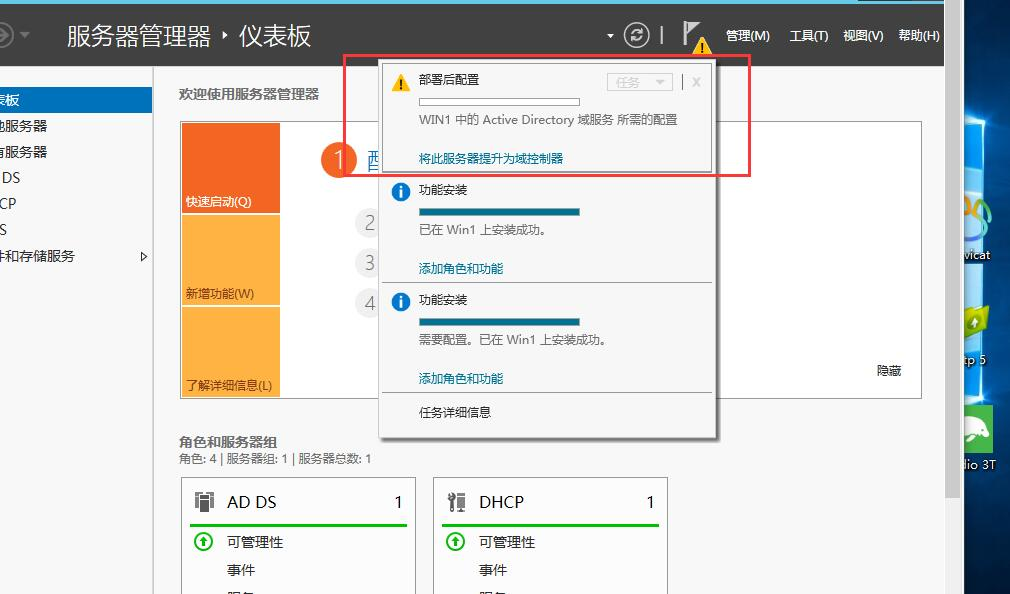Select the dashboard item in the sidebar

point(75,100)
